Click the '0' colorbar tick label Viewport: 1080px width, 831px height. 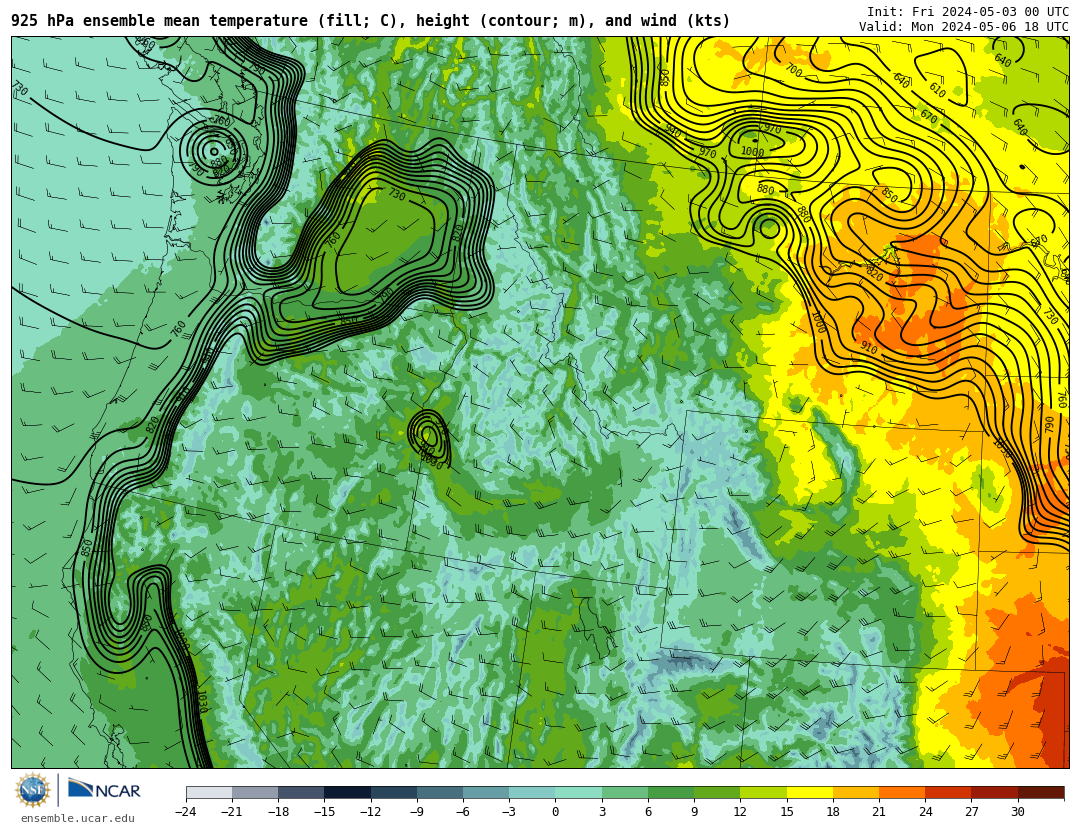point(555,812)
